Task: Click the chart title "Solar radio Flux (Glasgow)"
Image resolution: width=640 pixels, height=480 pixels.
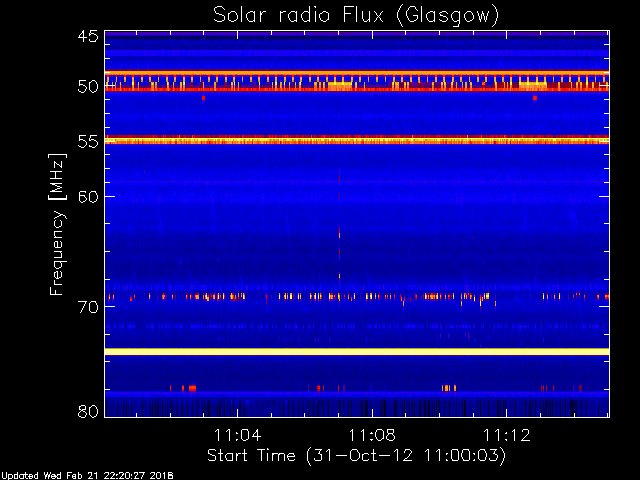Action: pyautogui.click(x=356, y=16)
